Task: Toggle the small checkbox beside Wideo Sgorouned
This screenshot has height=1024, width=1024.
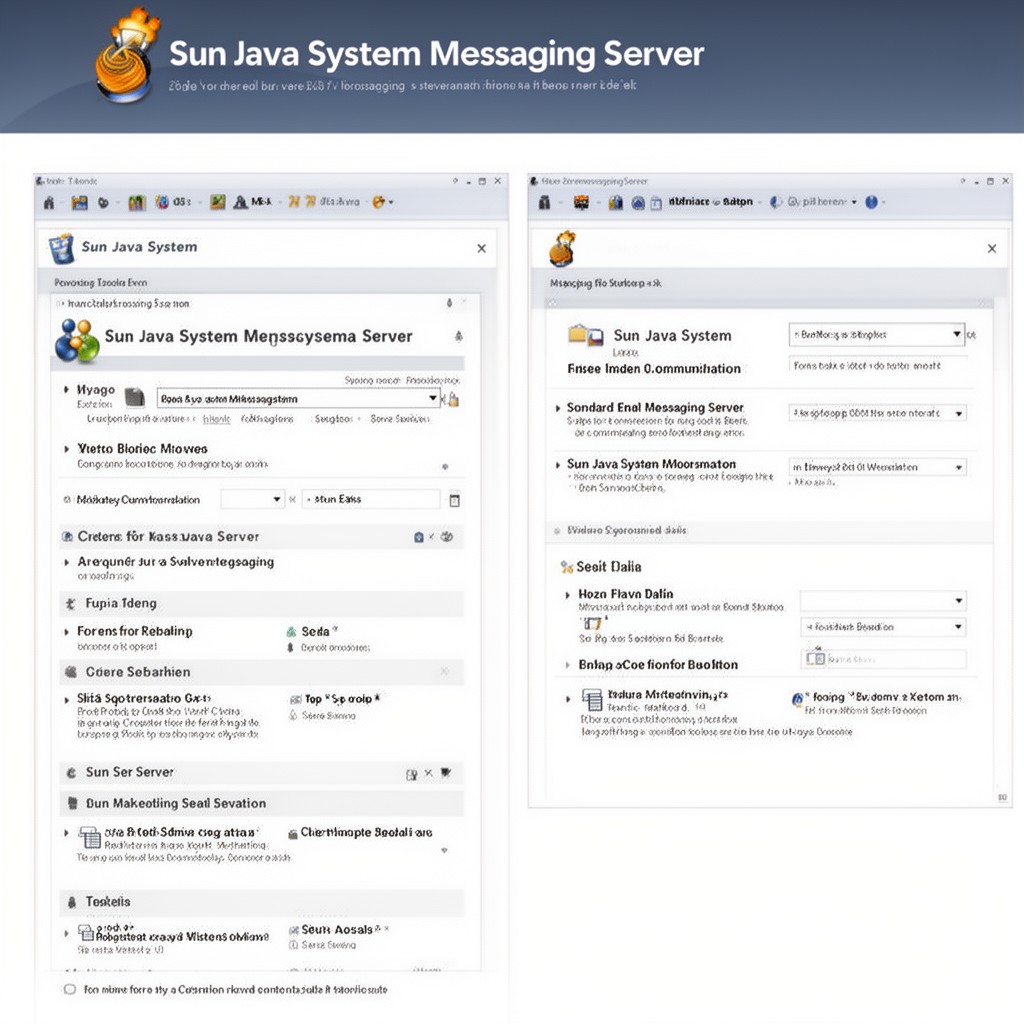Action: [x=557, y=531]
